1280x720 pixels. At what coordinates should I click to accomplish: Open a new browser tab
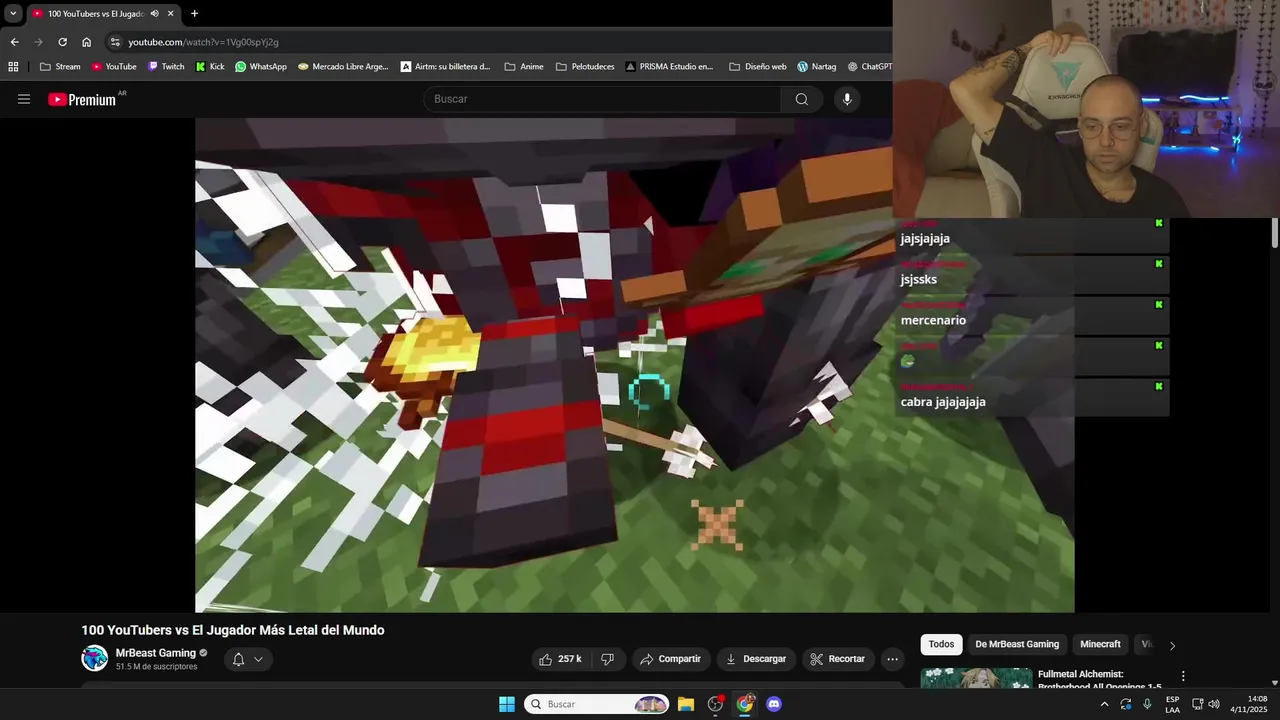194,14
